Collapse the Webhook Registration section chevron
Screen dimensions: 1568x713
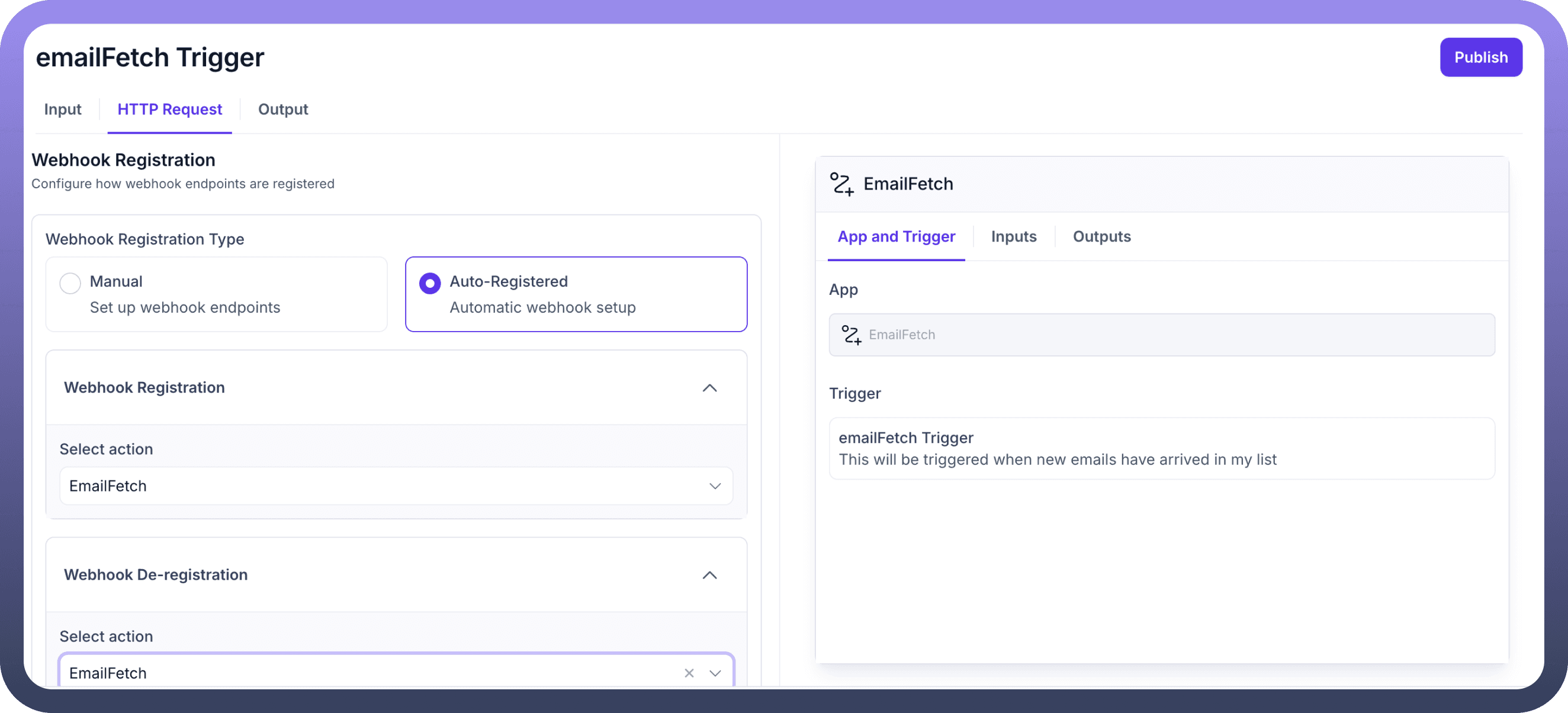coord(709,388)
